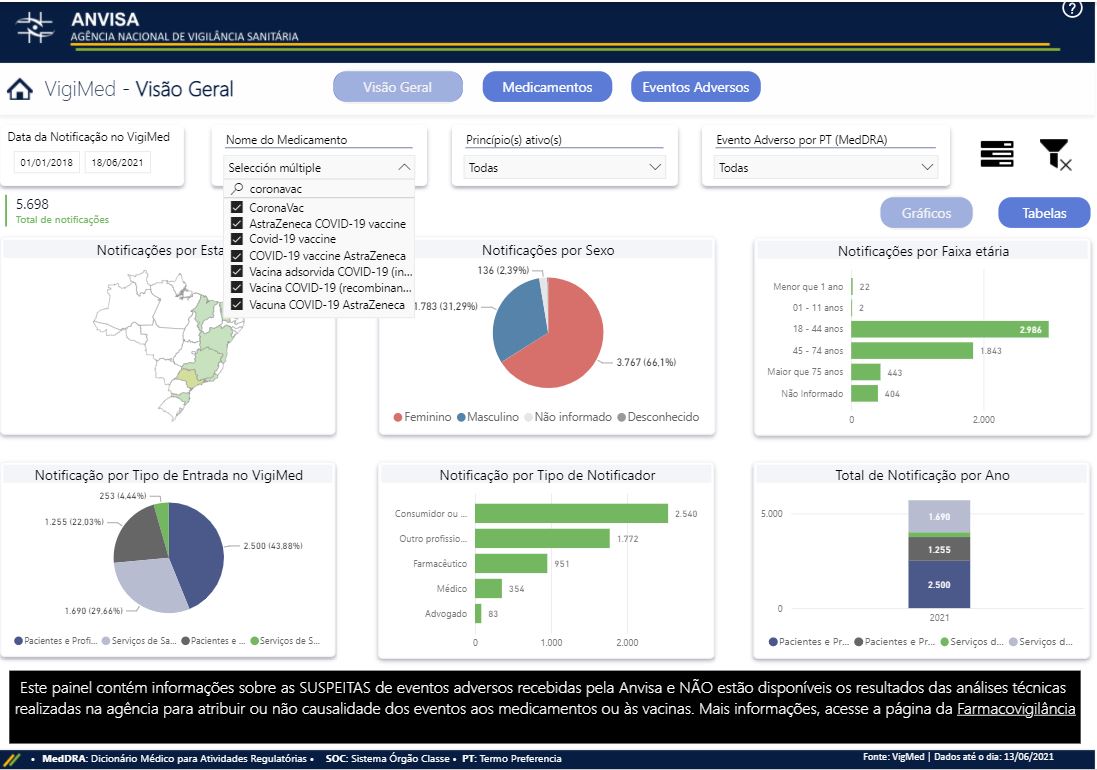This screenshot has height=770, width=1097.
Task: Switch to the Visão Geral tab
Action: coord(397,87)
